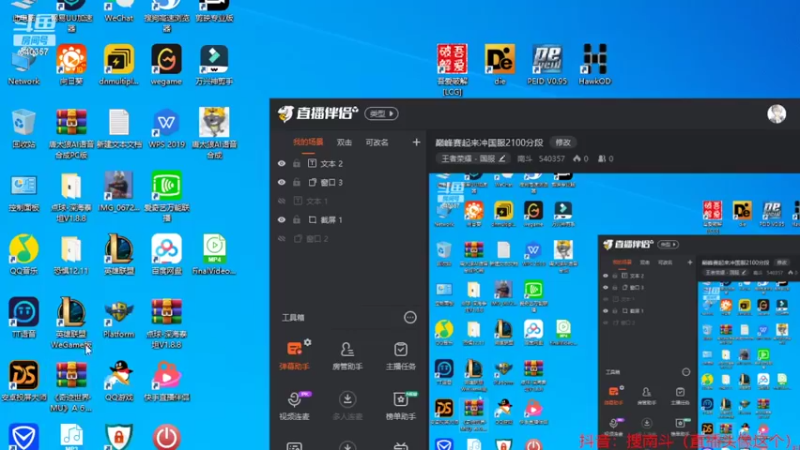The width and height of the screenshot is (800, 450).
Task: Select the die (De) desktop icon
Action: [x=499, y=64]
